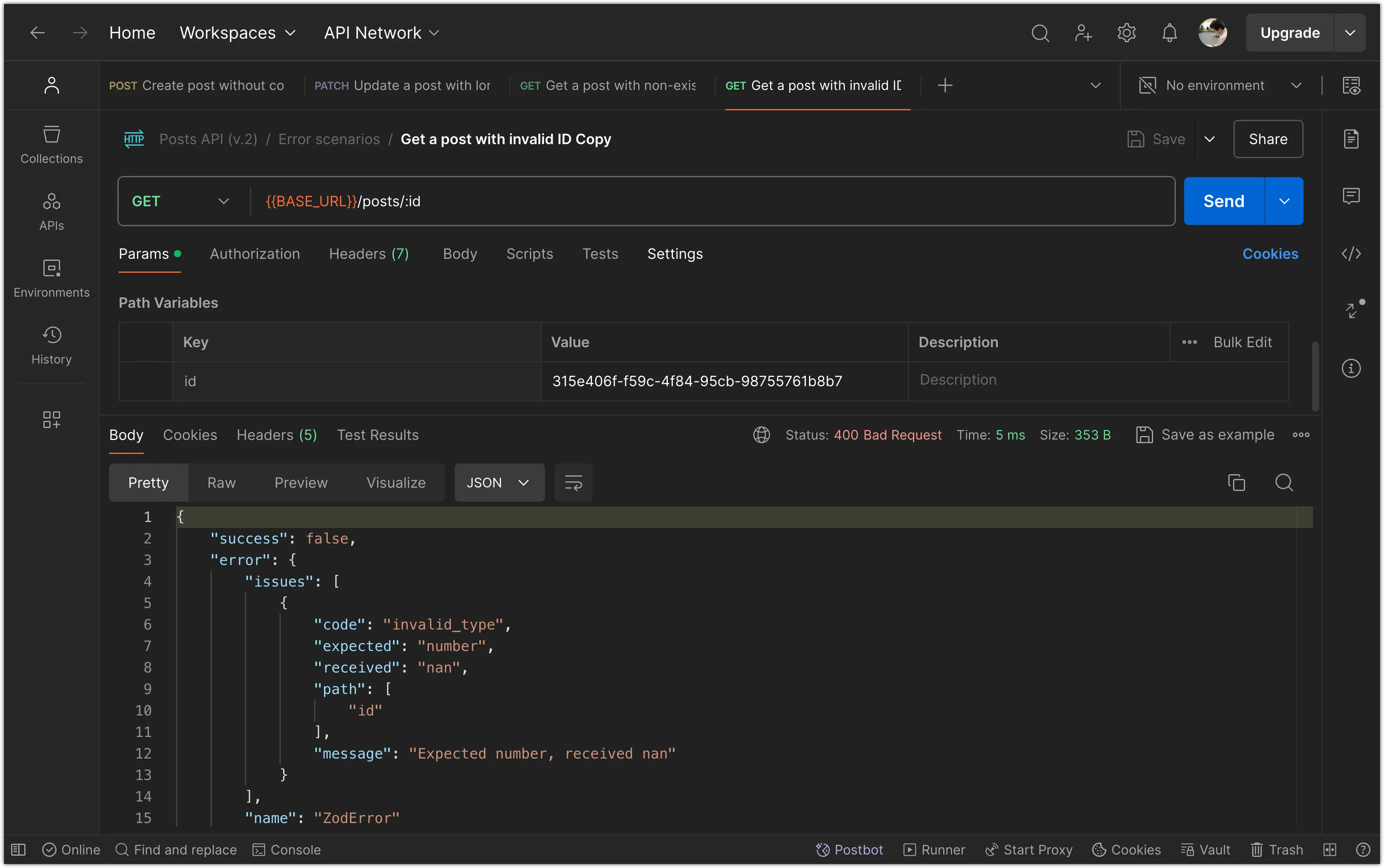
Task: Open the response Test Results tab
Action: pyautogui.click(x=378, y=434)
